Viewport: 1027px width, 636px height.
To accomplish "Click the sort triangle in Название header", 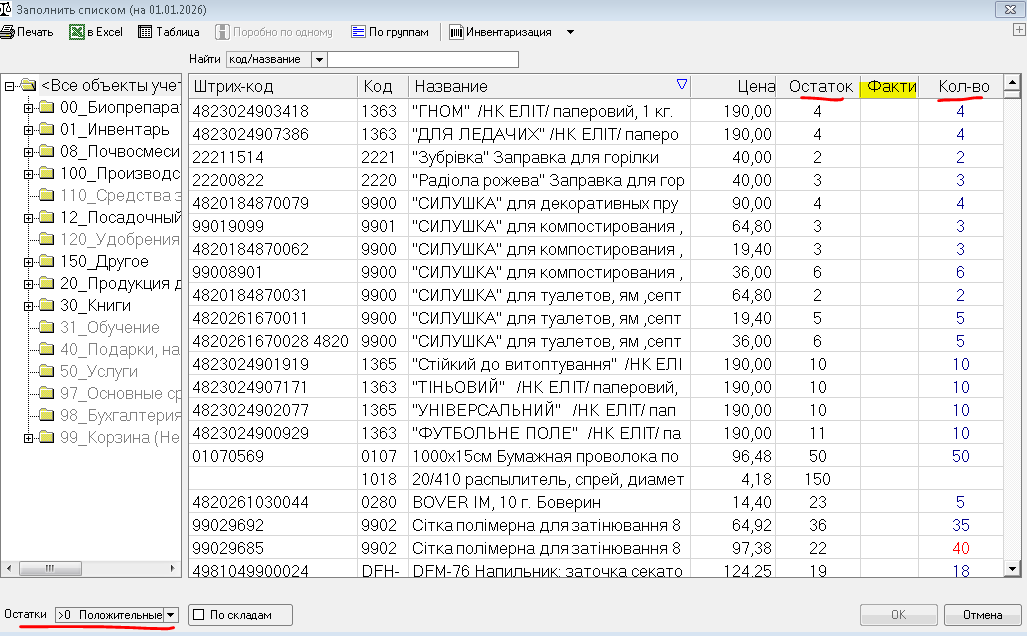I will [x=682, y=85].
